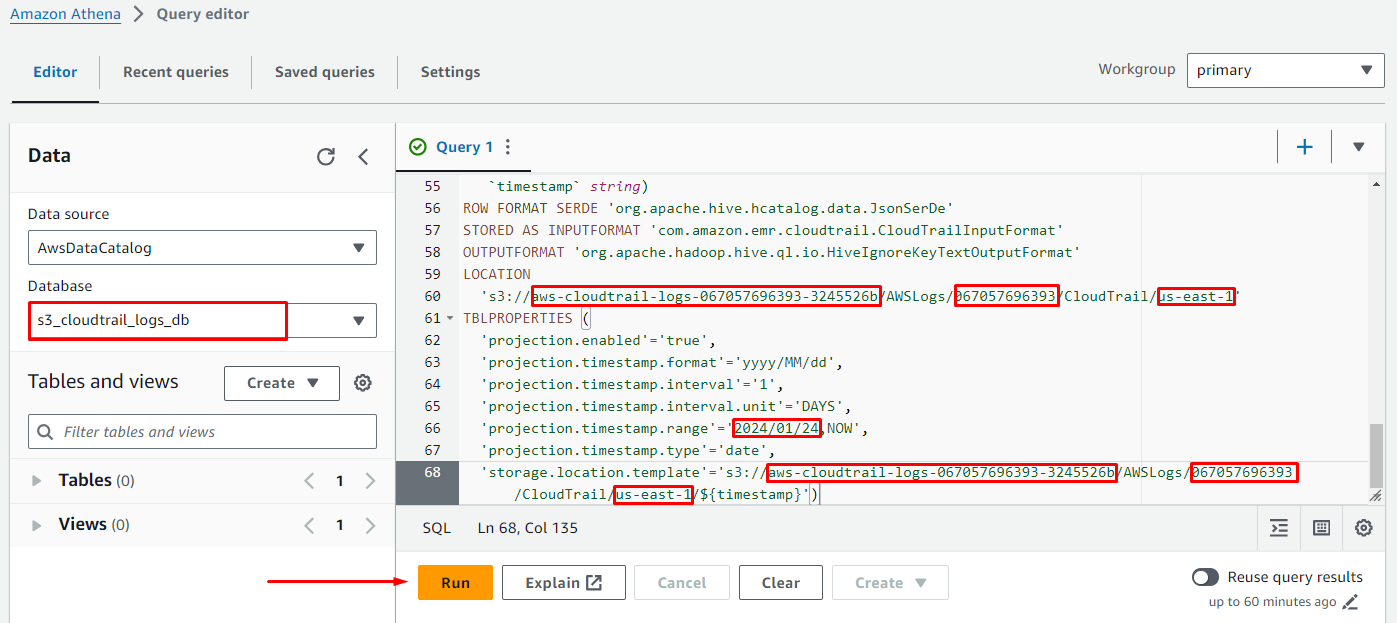This screenshot has height=623, width=1397.
Task: Open keyboard shortcuts icon in editor
Action: click(x=1321, y=528)
